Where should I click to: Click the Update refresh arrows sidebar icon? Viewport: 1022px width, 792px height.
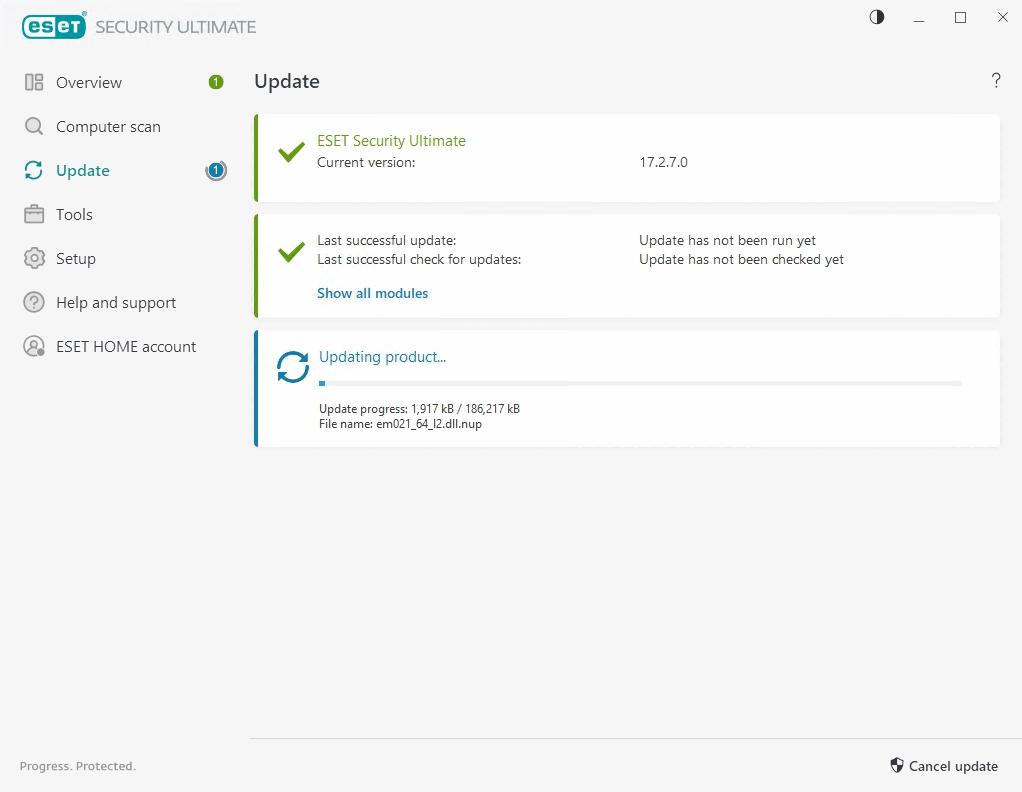(x=34, y=170)
